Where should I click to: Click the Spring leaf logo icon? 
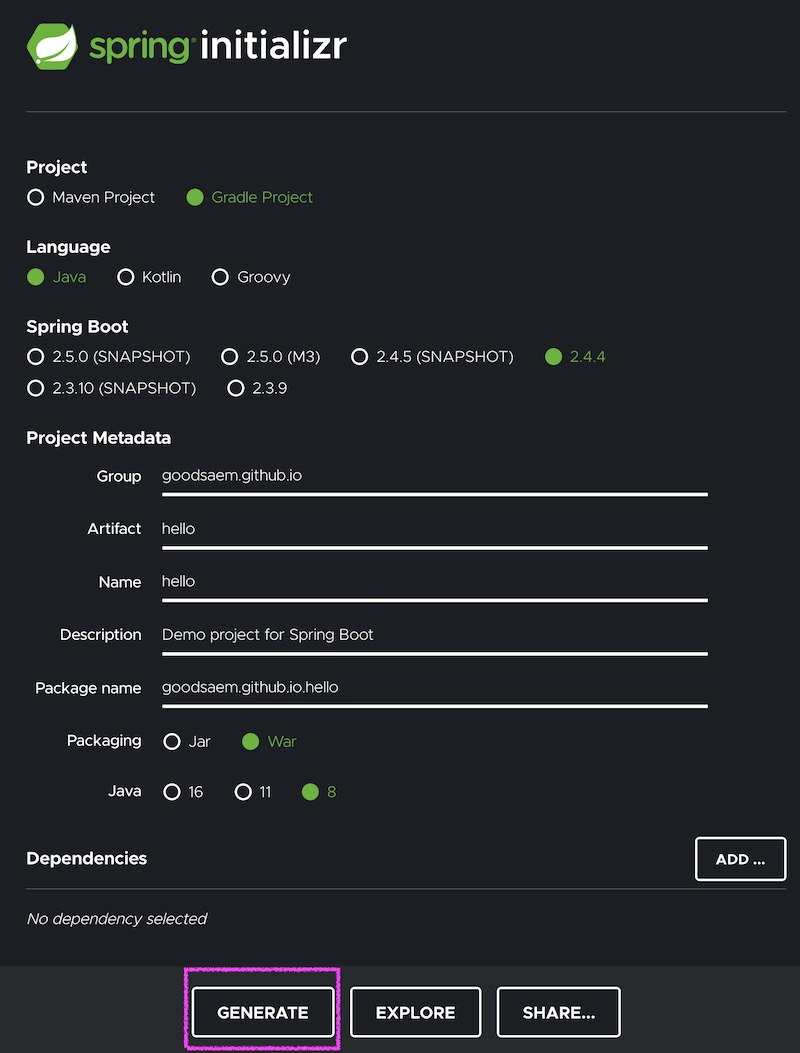tap(52, 46)
